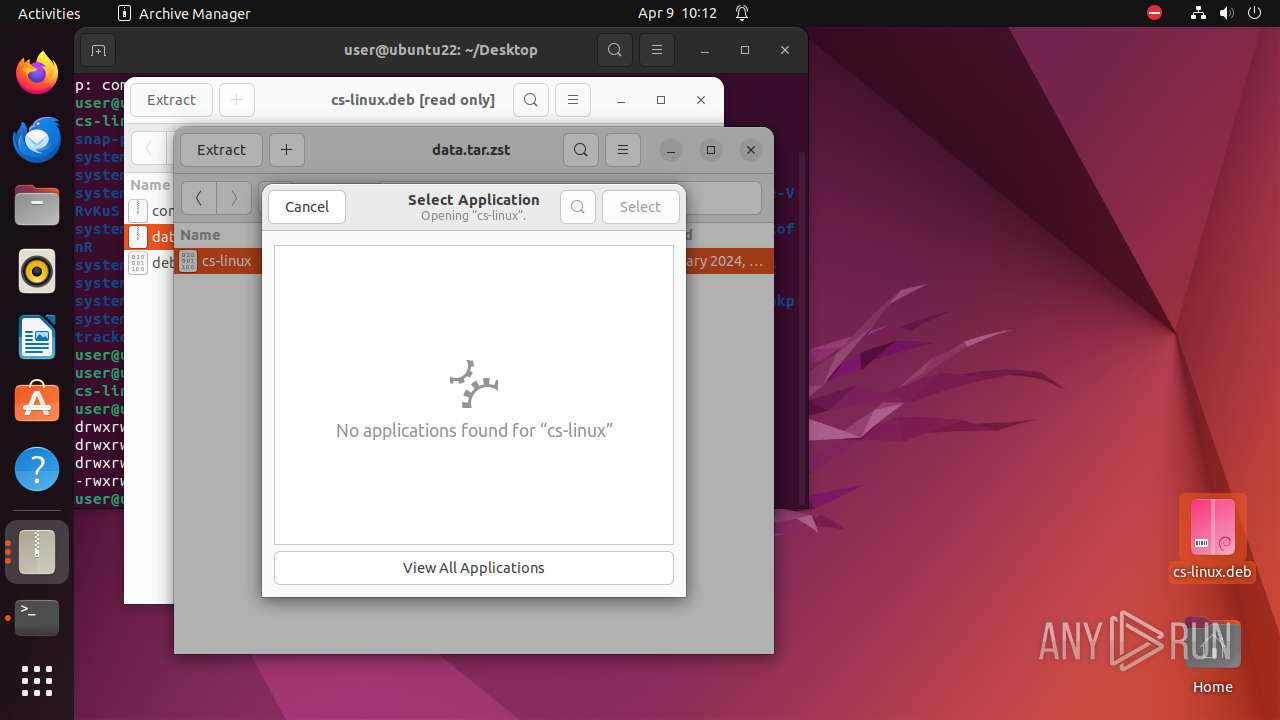Click Extract in cs-linux.deb window

[171, 100]
